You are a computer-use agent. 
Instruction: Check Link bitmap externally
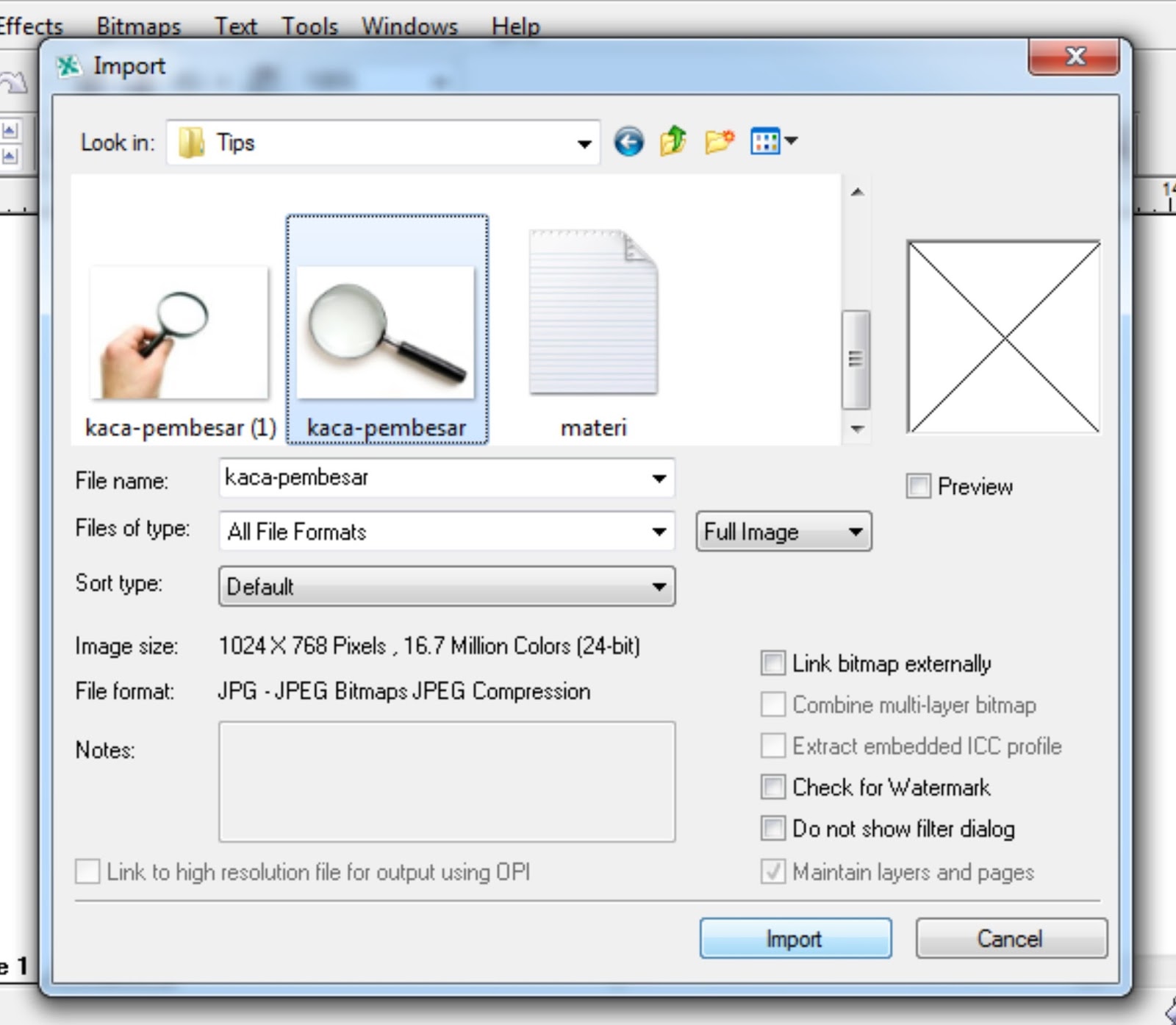tap(772, 663)
